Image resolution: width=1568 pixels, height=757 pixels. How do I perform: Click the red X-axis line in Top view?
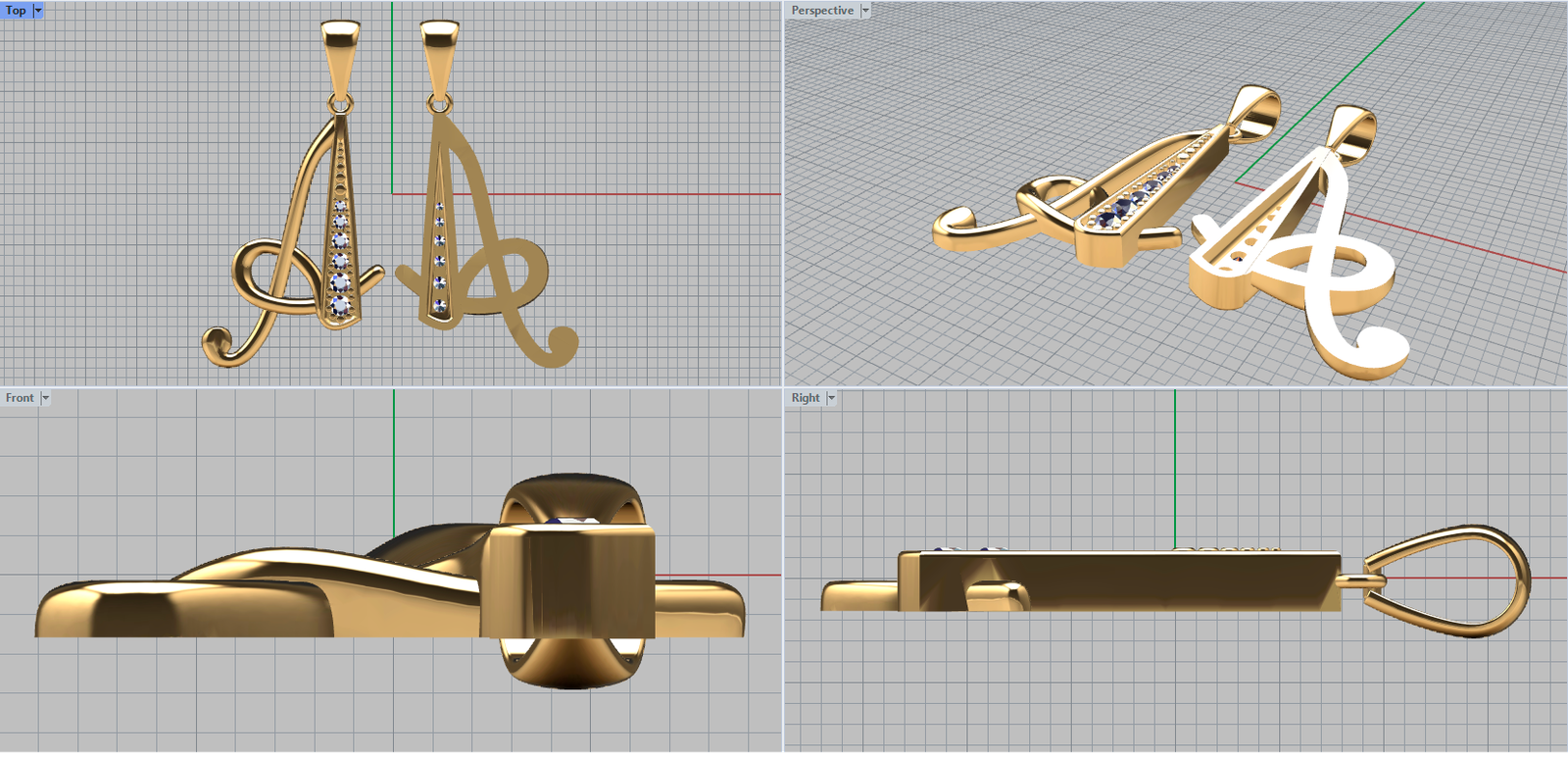[x=637, y=194]
